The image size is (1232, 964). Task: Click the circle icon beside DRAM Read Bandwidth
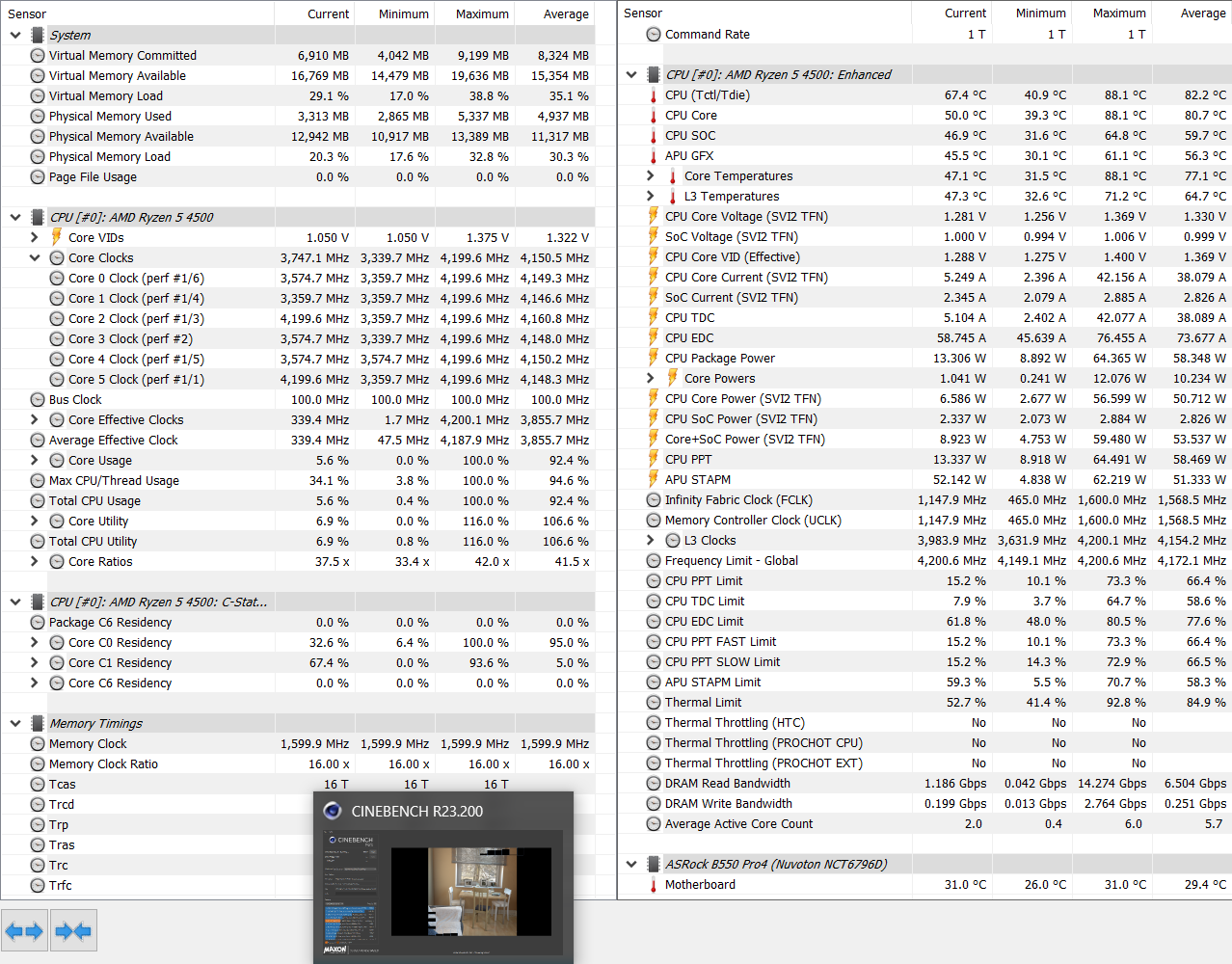point(654,783)
